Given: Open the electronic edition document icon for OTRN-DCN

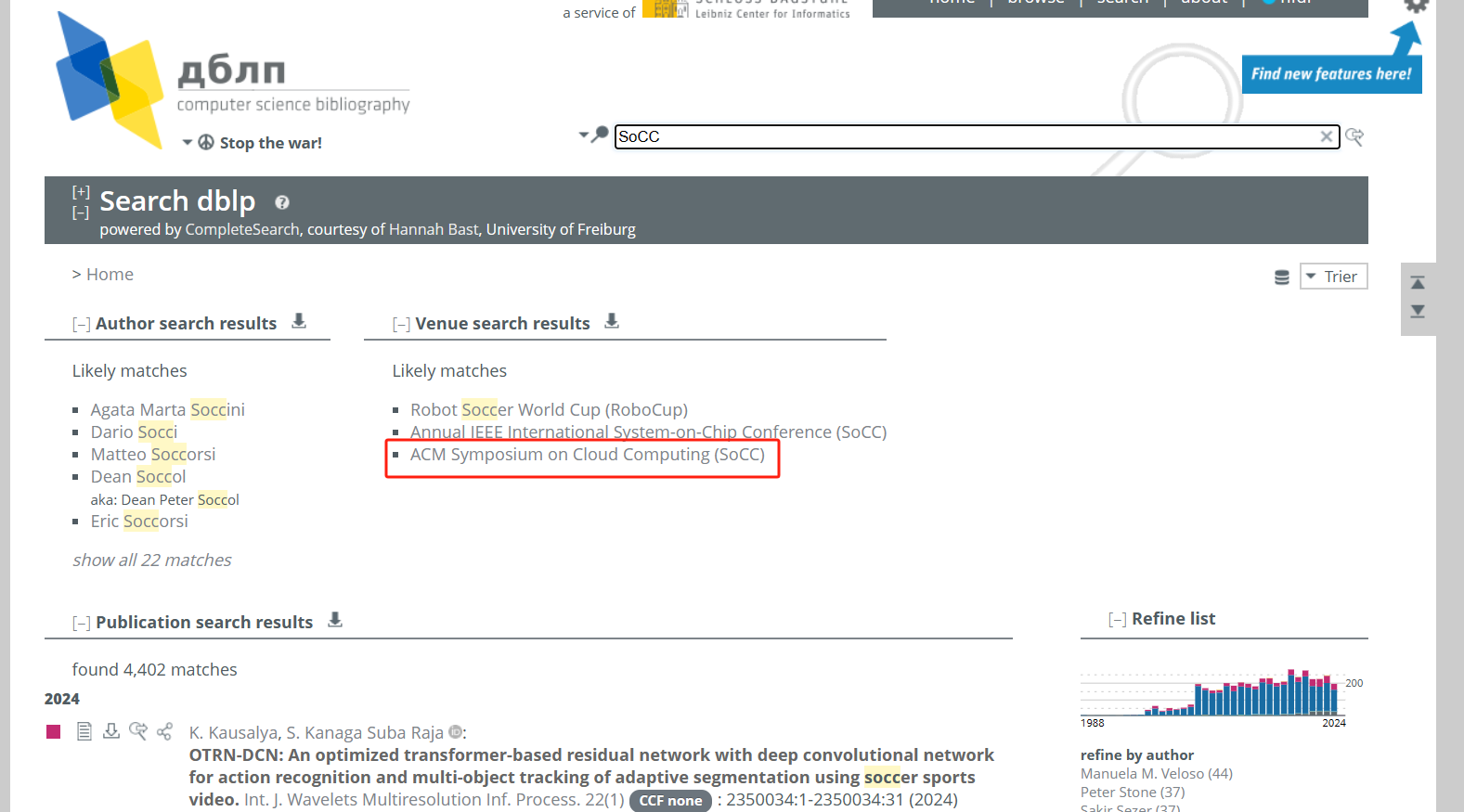Looking at the screenshot, I should [x=84, y=731].
